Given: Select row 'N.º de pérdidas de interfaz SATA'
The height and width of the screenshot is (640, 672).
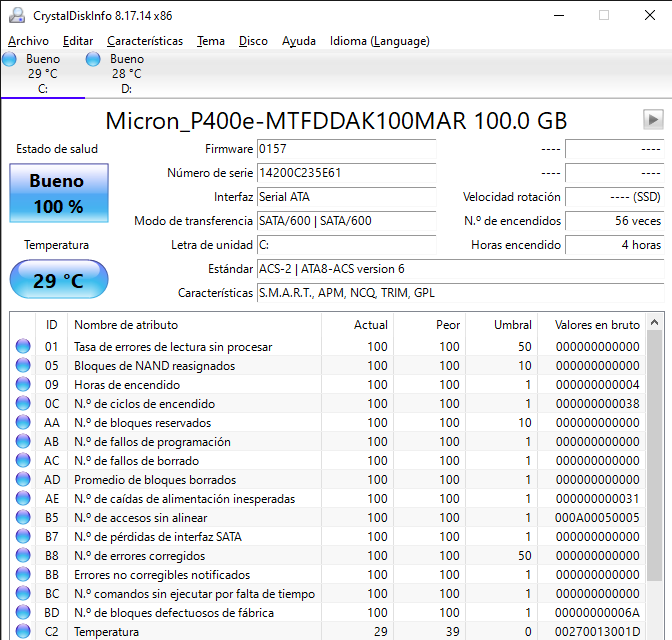Looking at the screenshot, I should pyautogui.click(x=328, y=537).
